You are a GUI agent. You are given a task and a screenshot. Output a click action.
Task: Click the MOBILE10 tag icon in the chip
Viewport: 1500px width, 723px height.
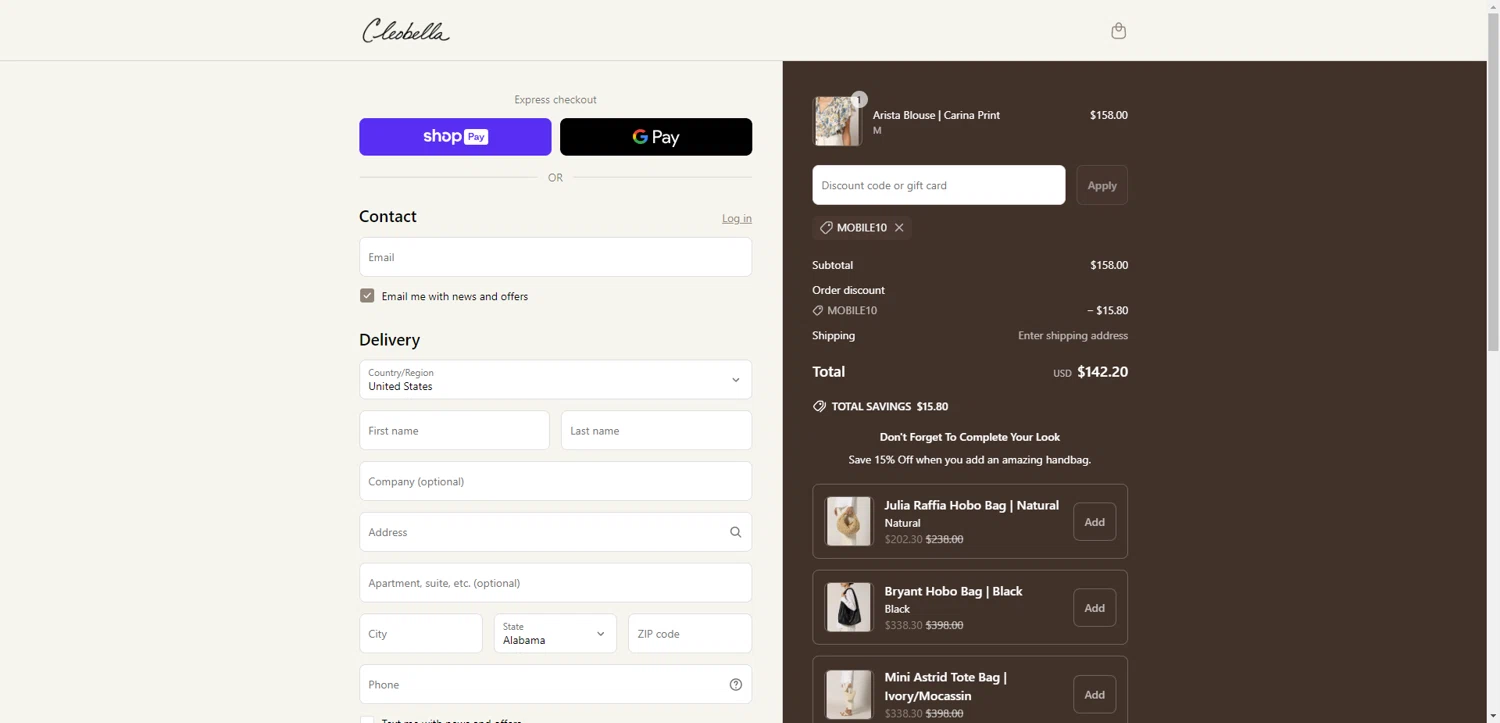[x=826, y=228]
